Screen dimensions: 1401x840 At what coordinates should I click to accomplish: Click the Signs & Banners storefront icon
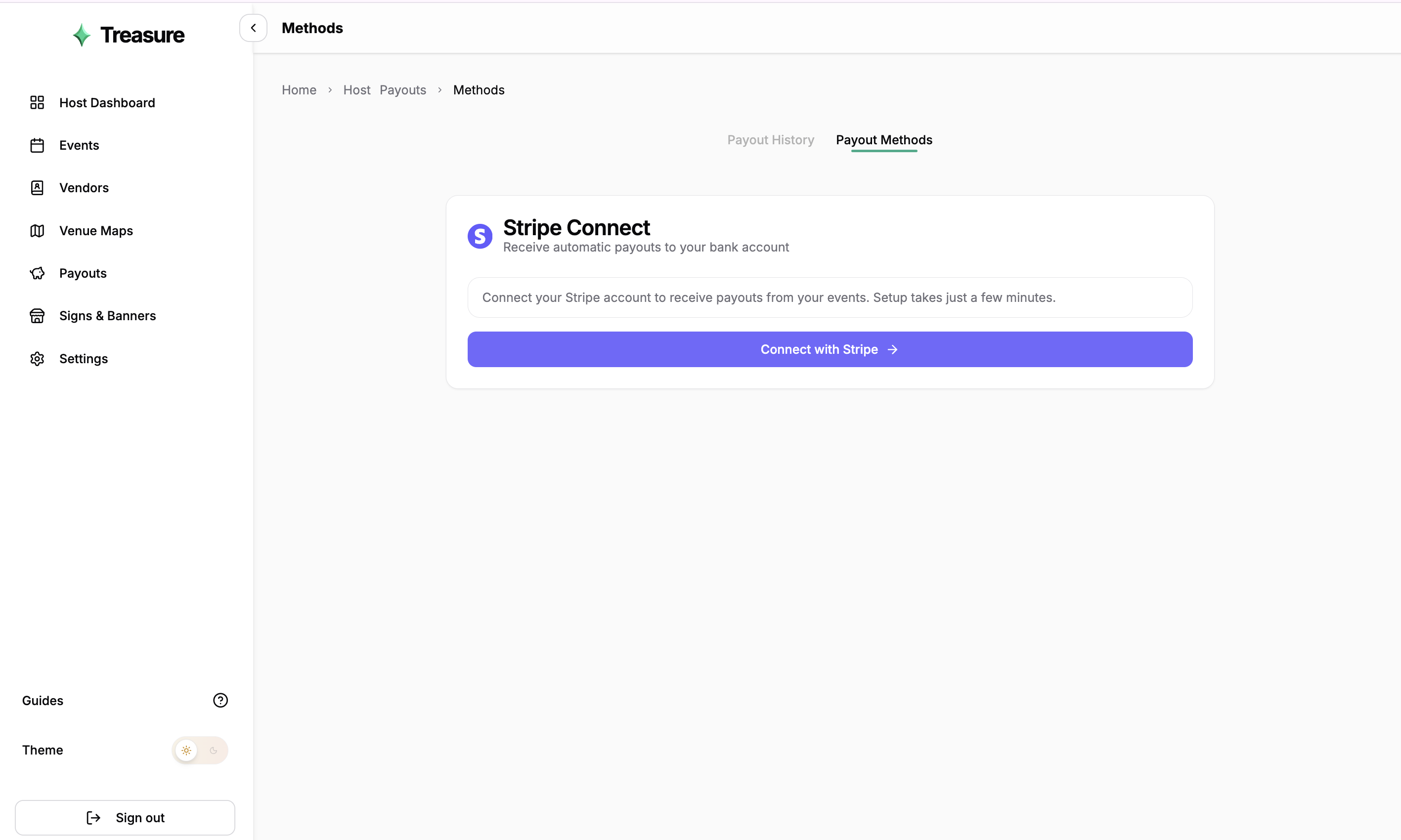[37, 316]
